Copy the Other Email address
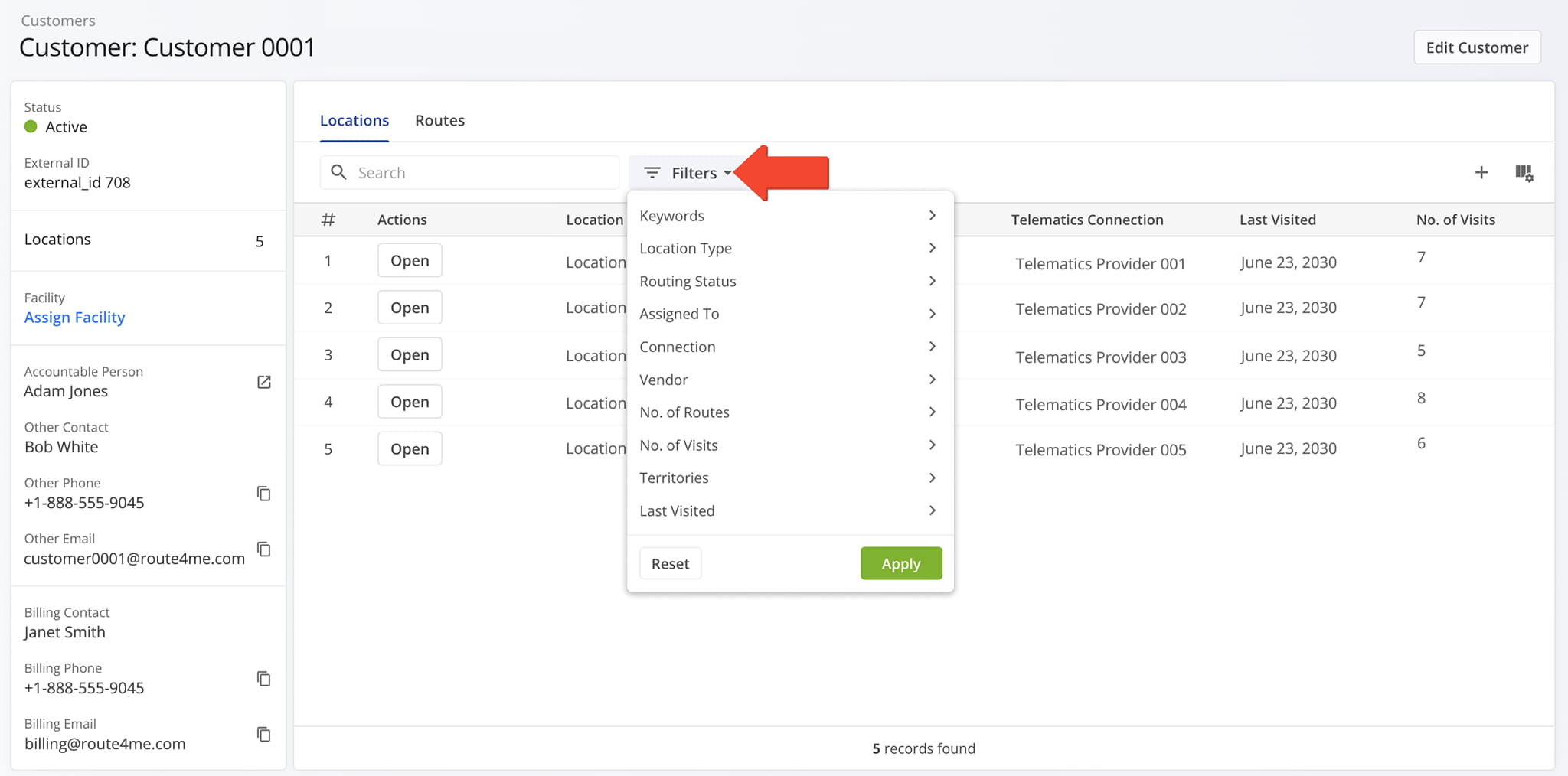Screen dimensions: 1568x776 point(264,549)
